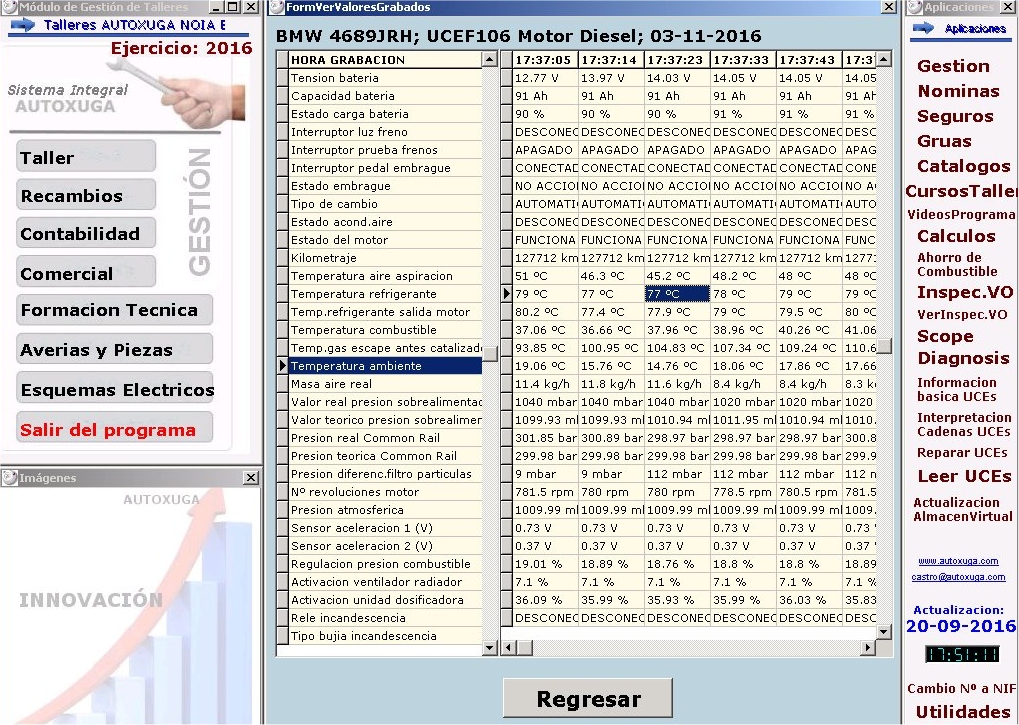Click values grid vertical scroll down arrow

tap(883, 631)
